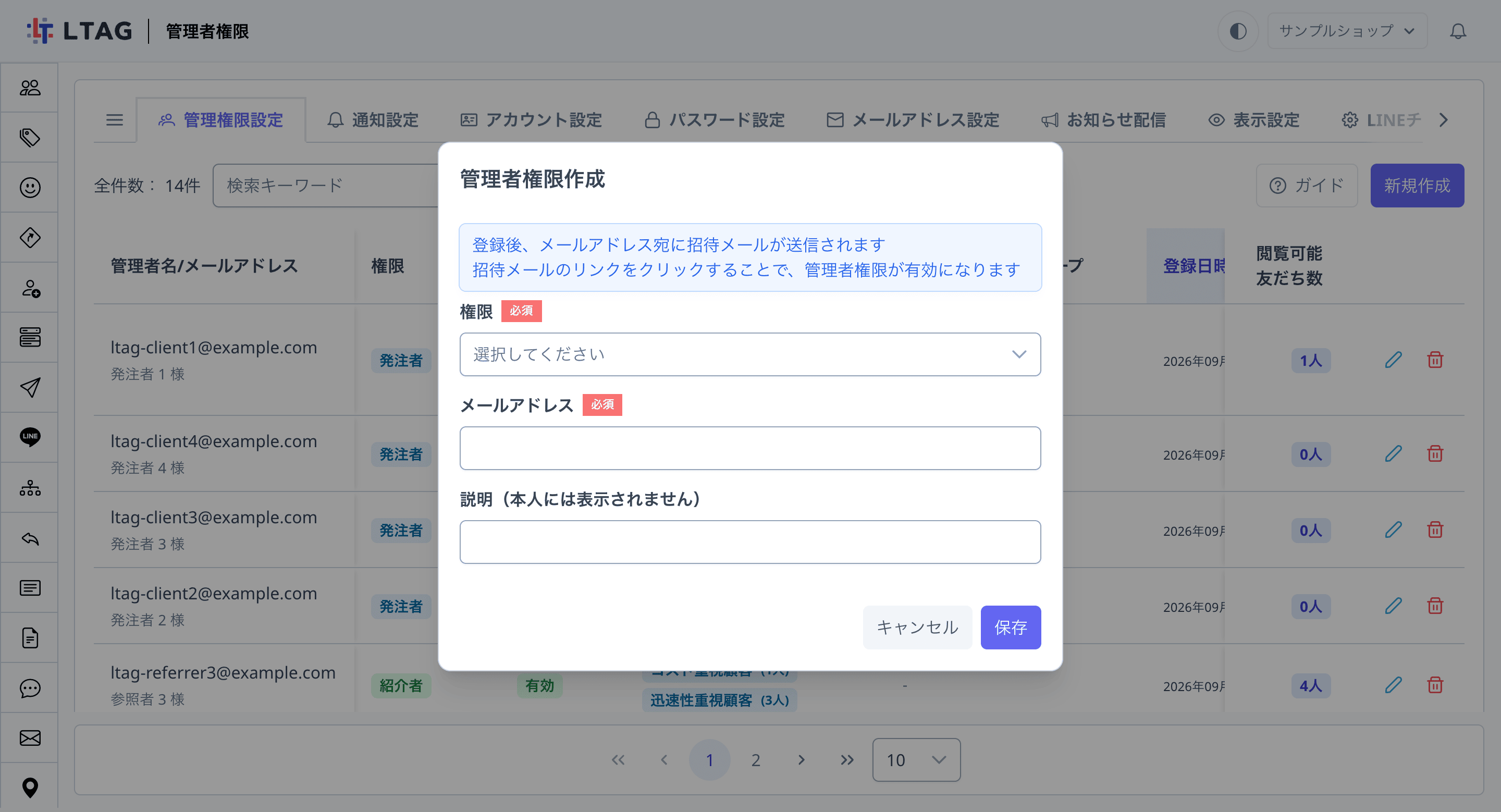
Task: Open the chat bubble sidebar icon
Action: pyautogui.click(x=30, y=688)
